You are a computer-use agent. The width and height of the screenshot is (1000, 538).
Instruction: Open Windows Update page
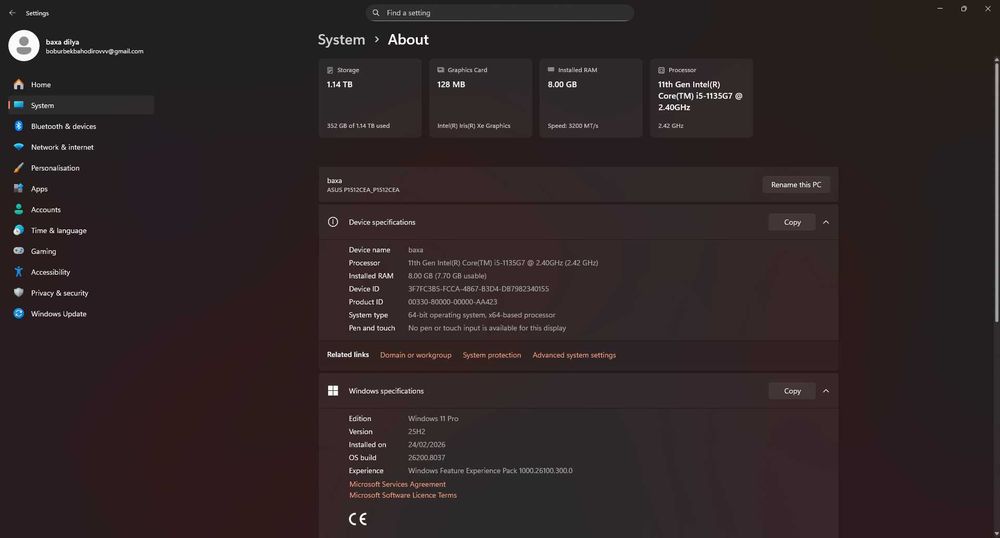click(x=82, y=314)
